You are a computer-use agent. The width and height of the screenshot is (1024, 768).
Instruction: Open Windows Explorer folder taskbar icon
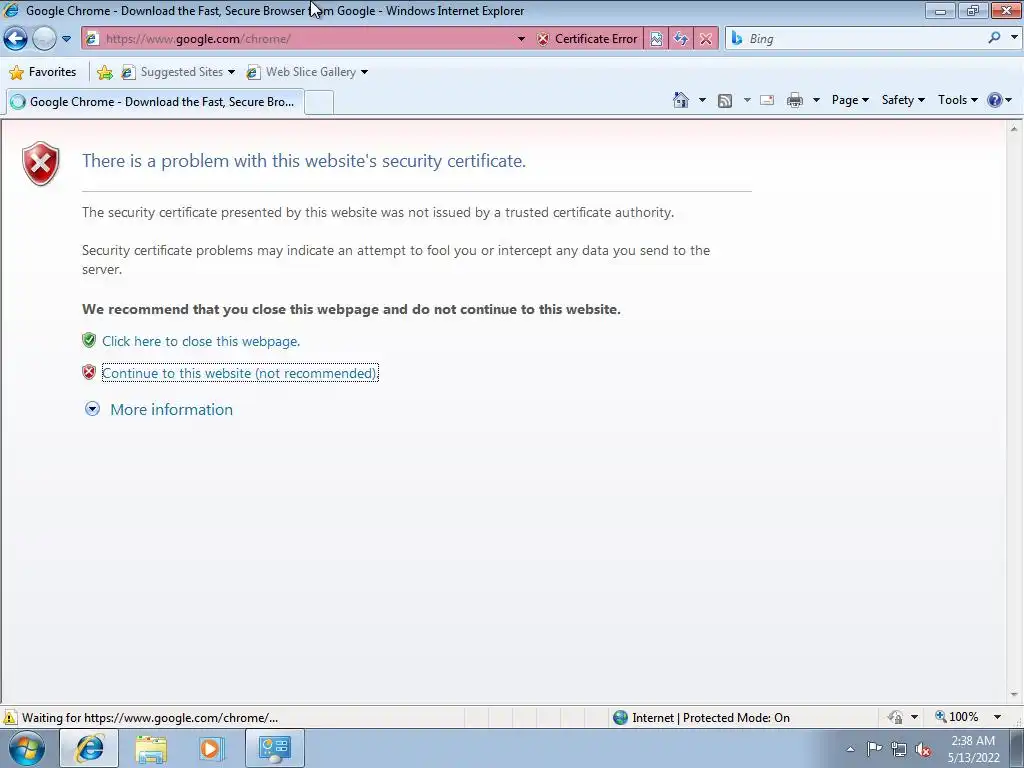click(151, 748)
